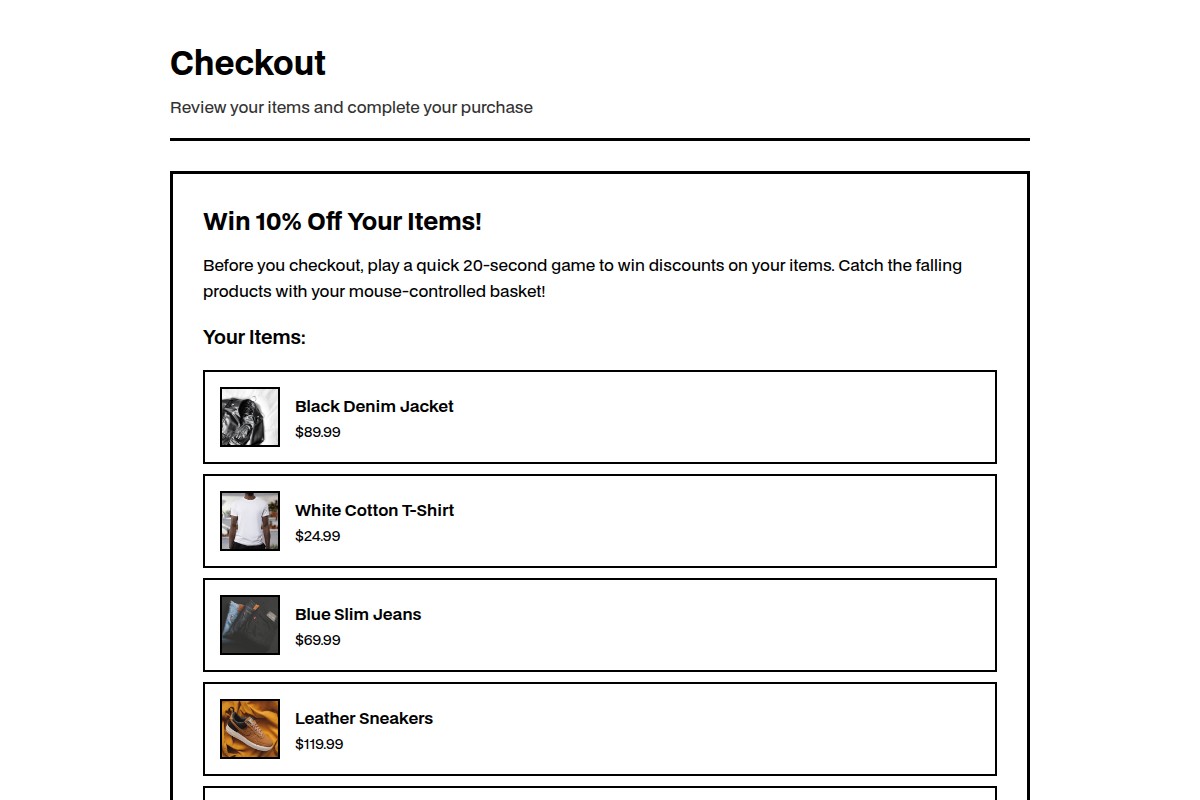The width and height of the screenshot is (1200, 800).
Task: Click the $24.99 price label
Action: pos(317,536)
